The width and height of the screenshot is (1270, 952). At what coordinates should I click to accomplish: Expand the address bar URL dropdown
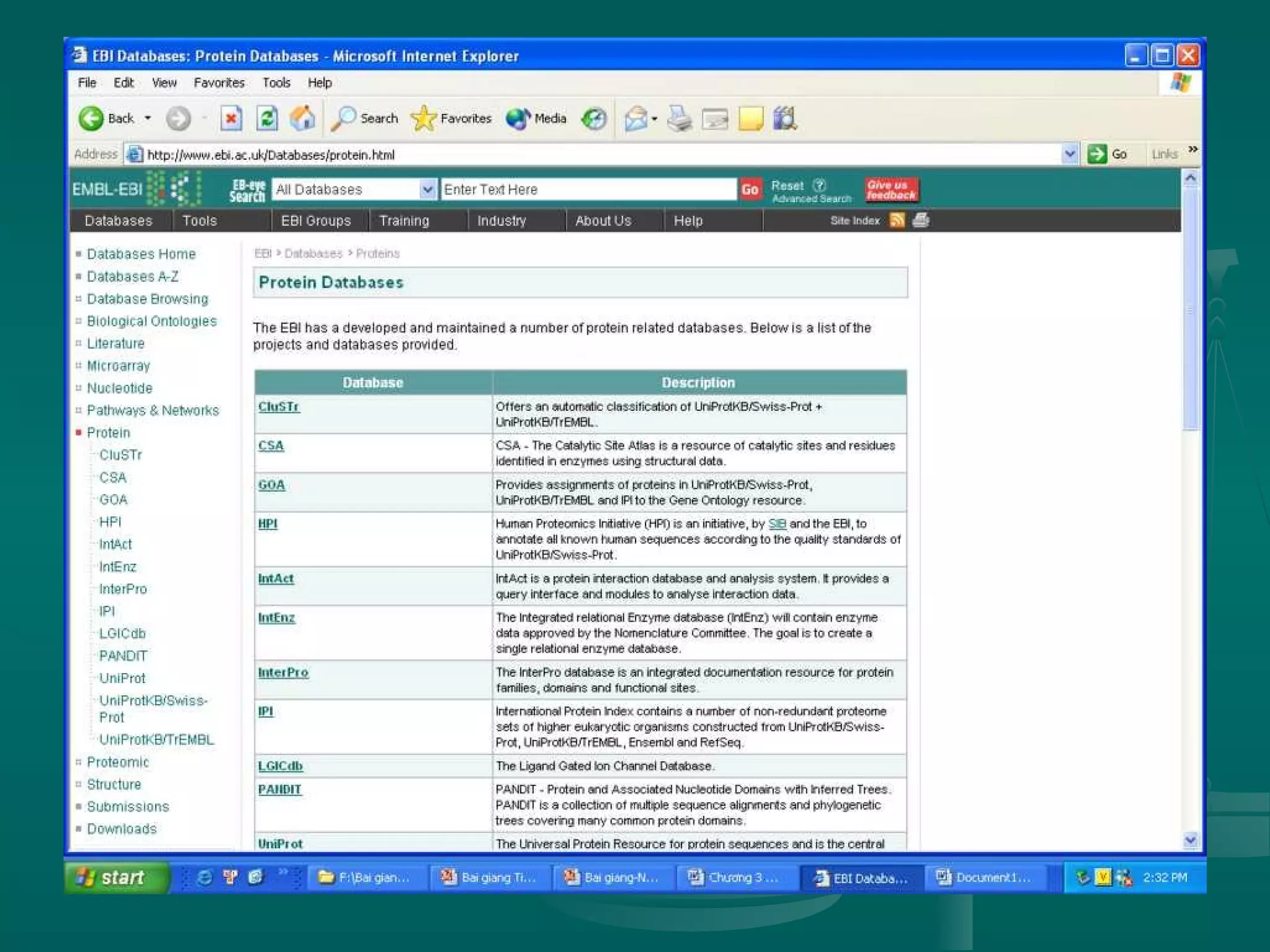click(1069, 154)
